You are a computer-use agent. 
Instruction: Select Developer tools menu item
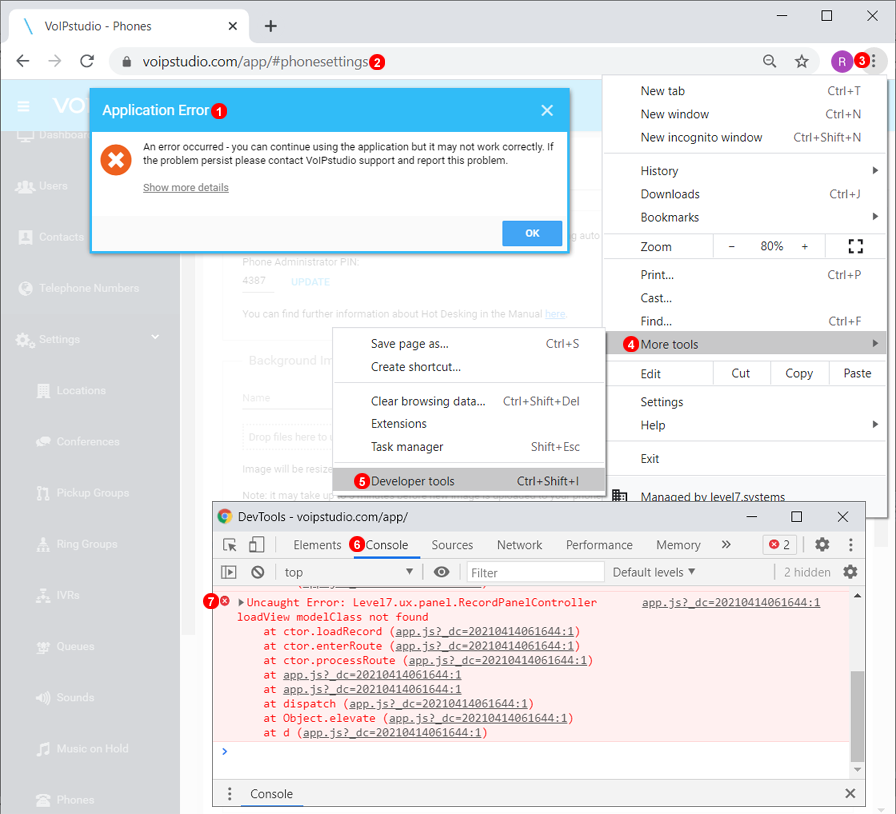(x=469, y=481)
